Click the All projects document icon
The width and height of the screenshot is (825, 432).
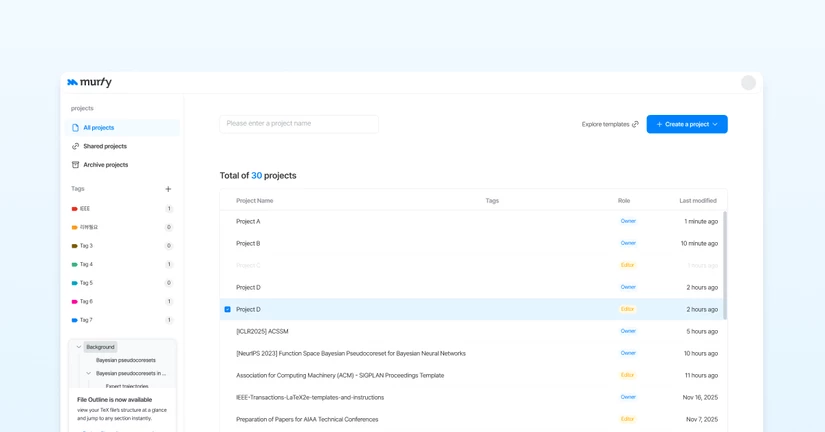pos(75,127)
